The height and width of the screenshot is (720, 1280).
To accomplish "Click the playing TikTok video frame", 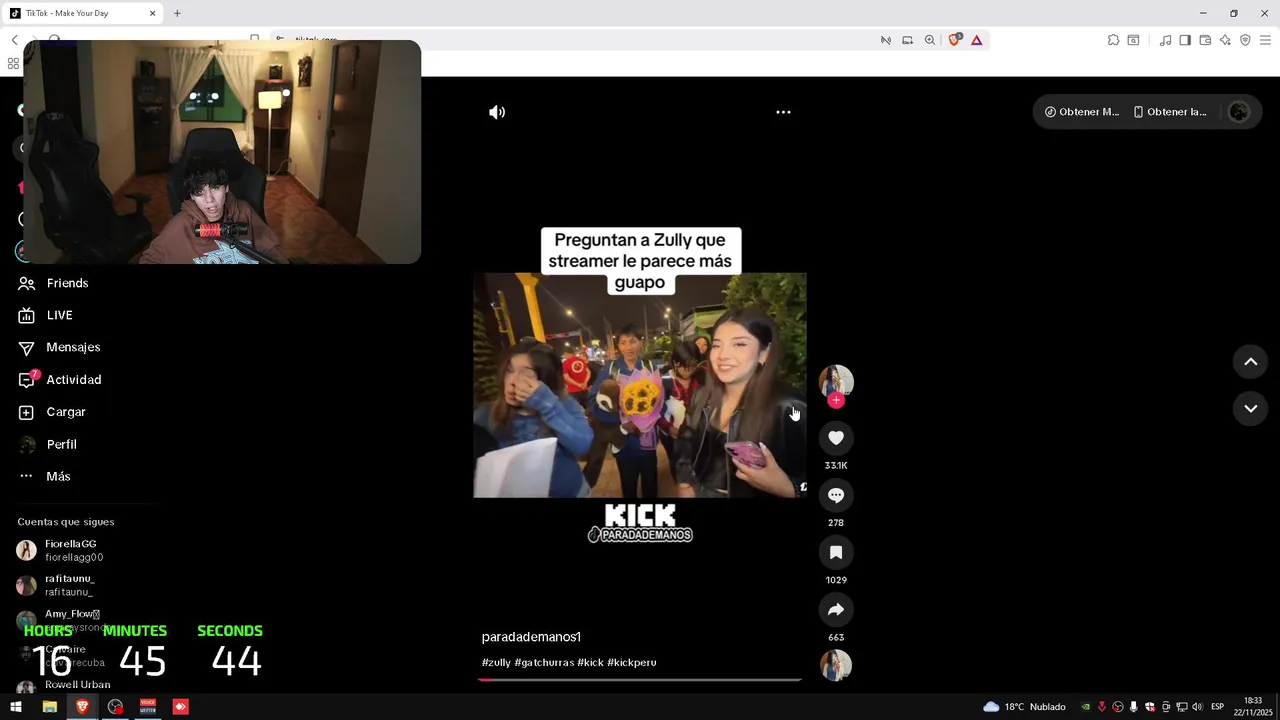I will coord(640,385).
